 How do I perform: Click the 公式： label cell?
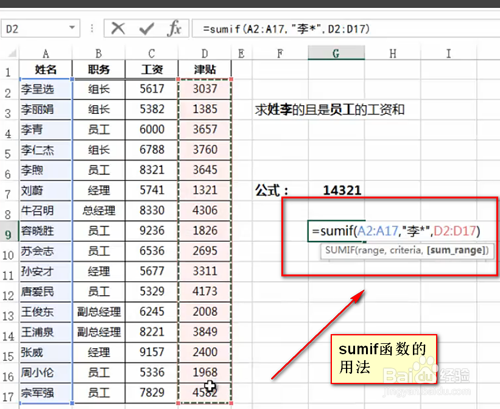pos(280,191)
